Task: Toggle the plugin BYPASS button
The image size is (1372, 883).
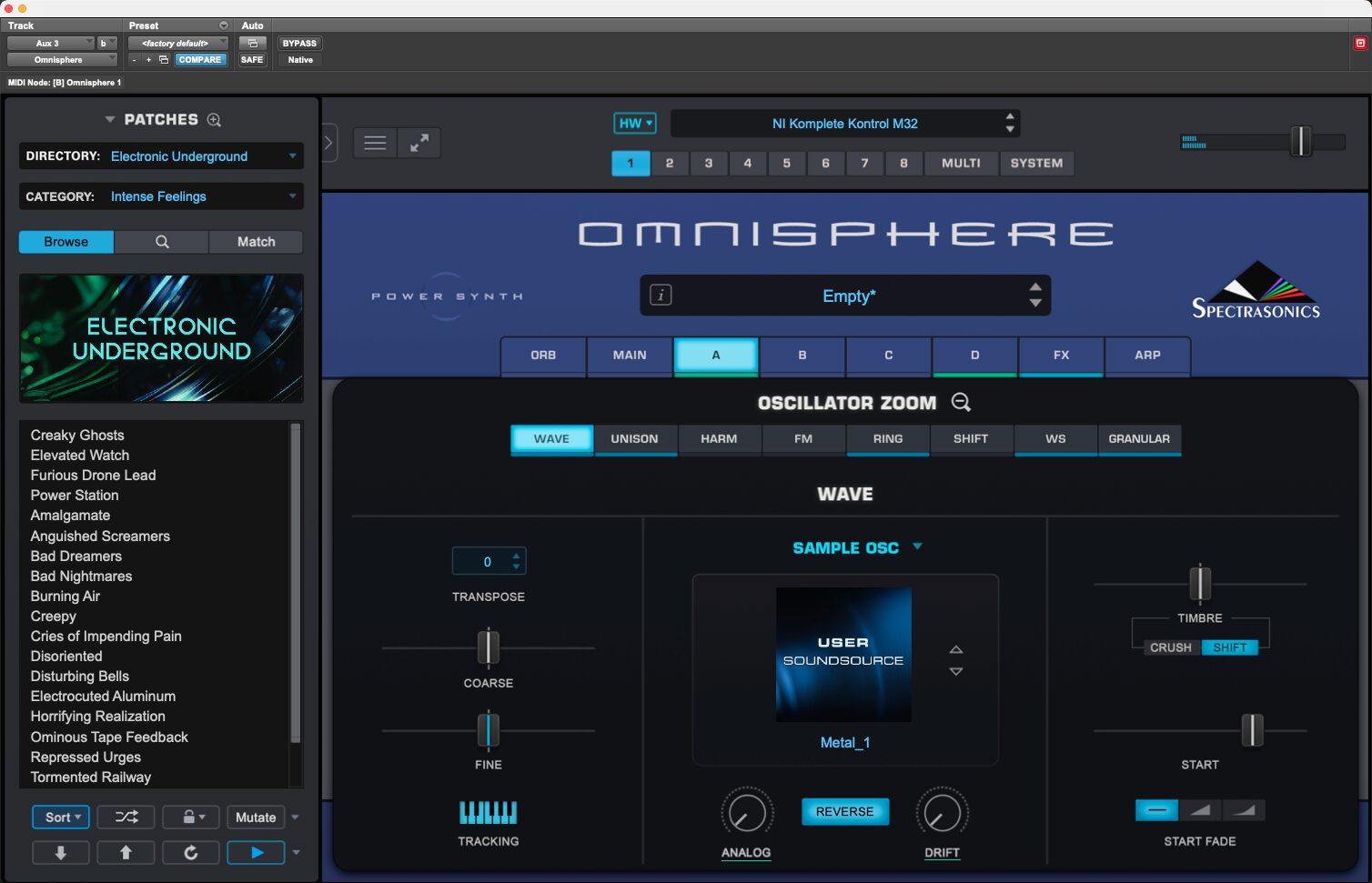Action: (299, 43)
